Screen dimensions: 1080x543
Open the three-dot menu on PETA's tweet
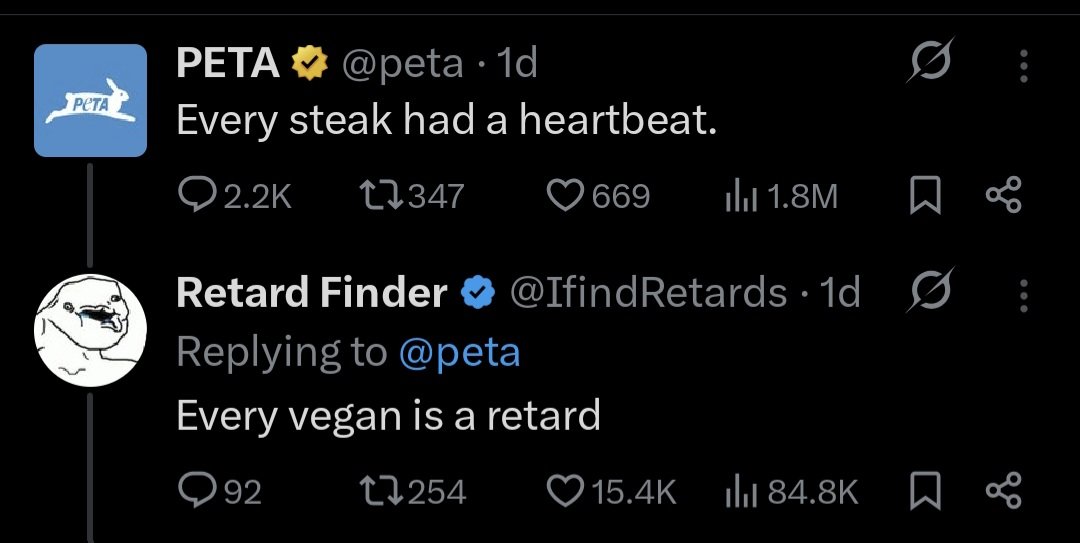coord(1024,65)
